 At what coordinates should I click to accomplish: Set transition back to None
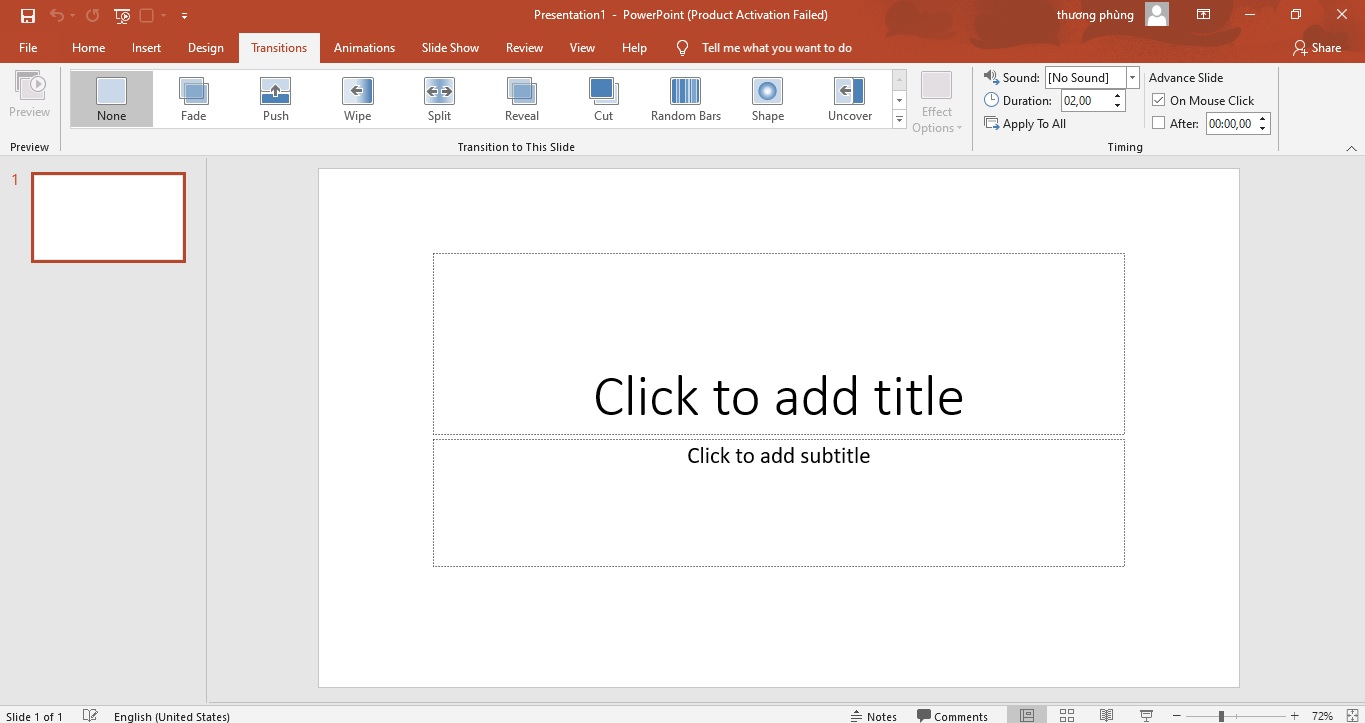point(110,97)
